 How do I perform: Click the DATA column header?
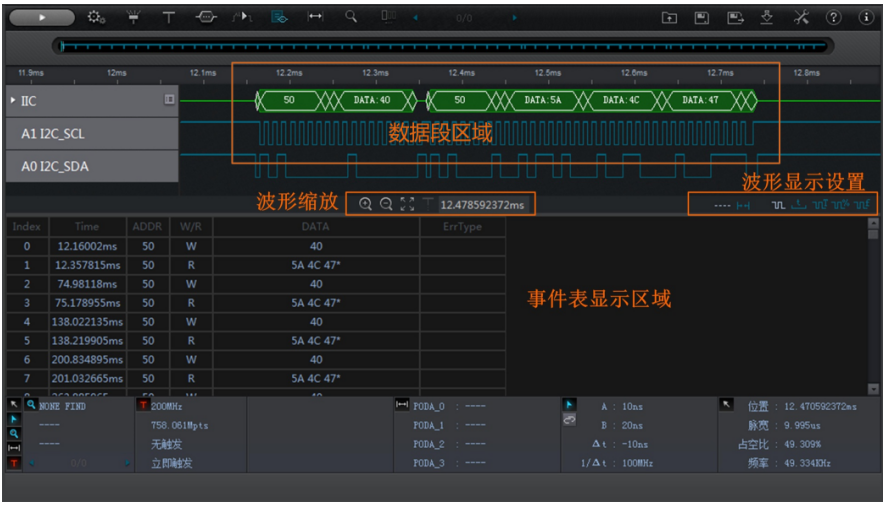click(316, 226)
